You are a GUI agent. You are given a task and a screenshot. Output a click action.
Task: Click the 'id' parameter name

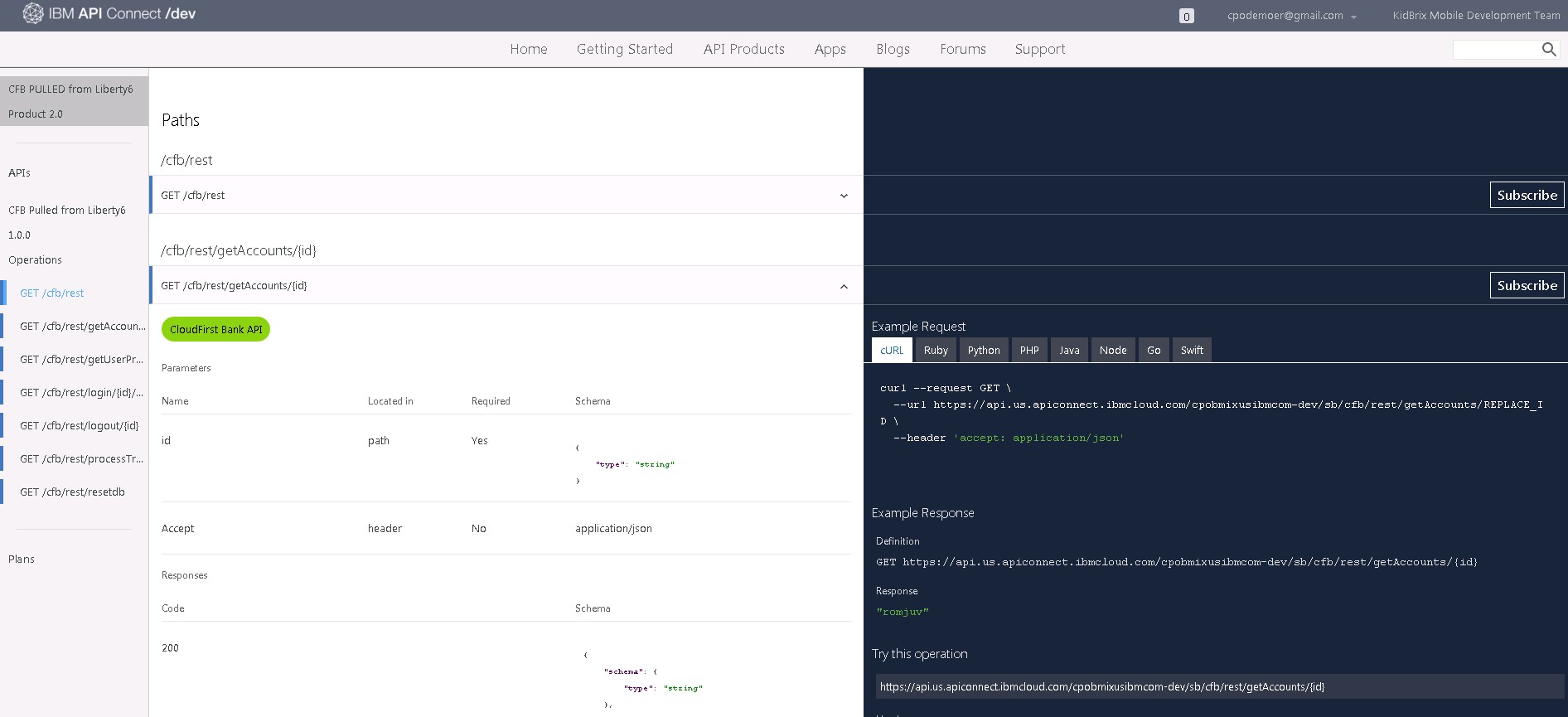pos(166,441)
